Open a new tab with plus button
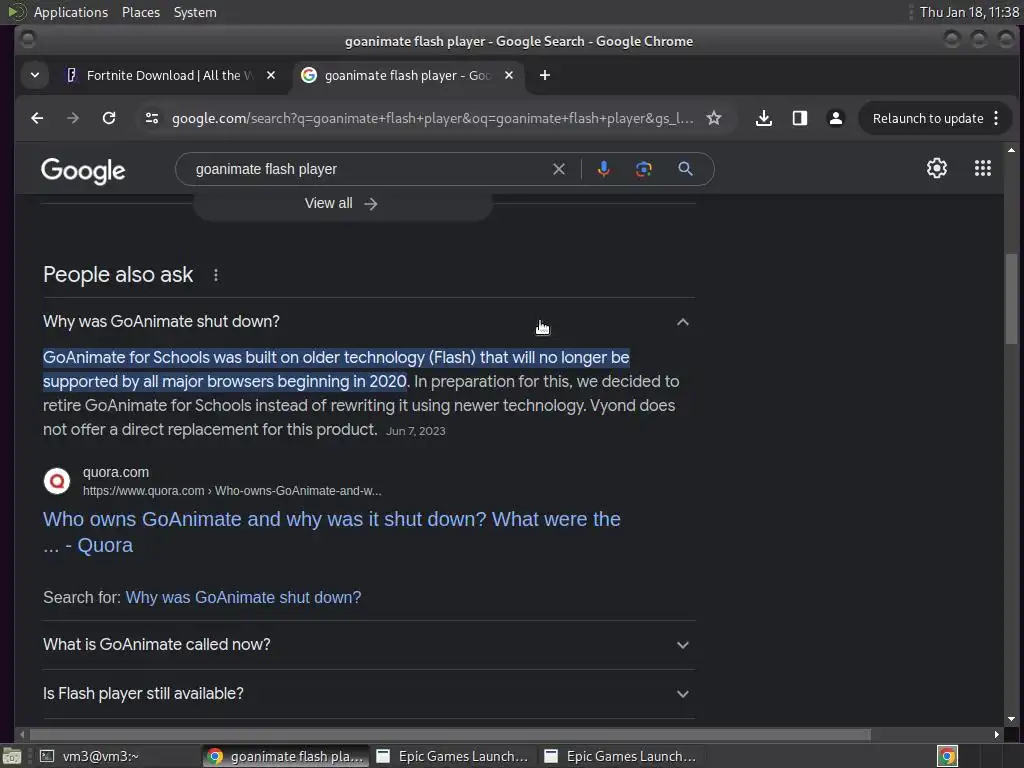This screenshot has height=768, width=1024. tap(545, 75)
